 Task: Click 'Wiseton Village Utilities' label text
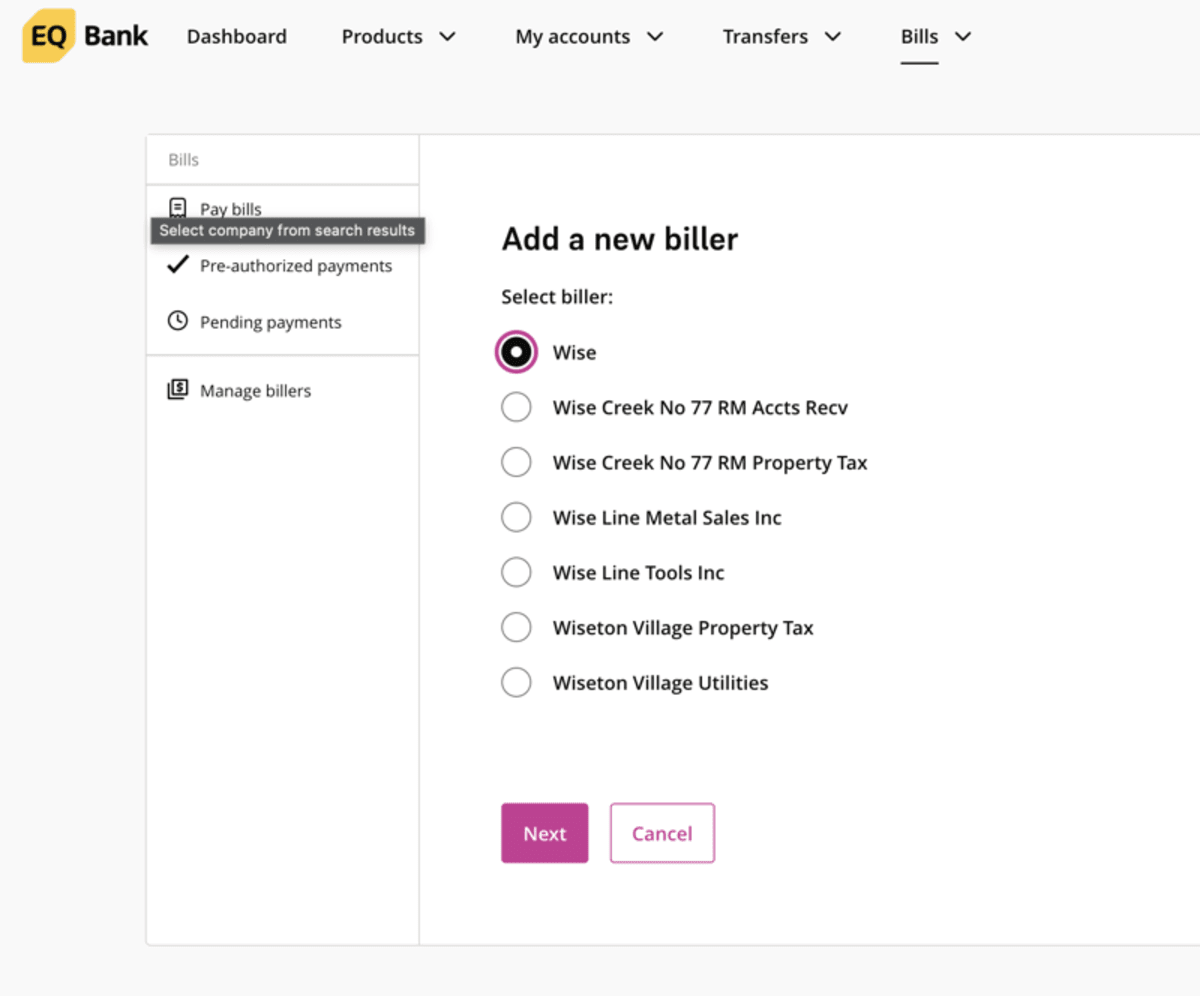[x=660, y=683]
